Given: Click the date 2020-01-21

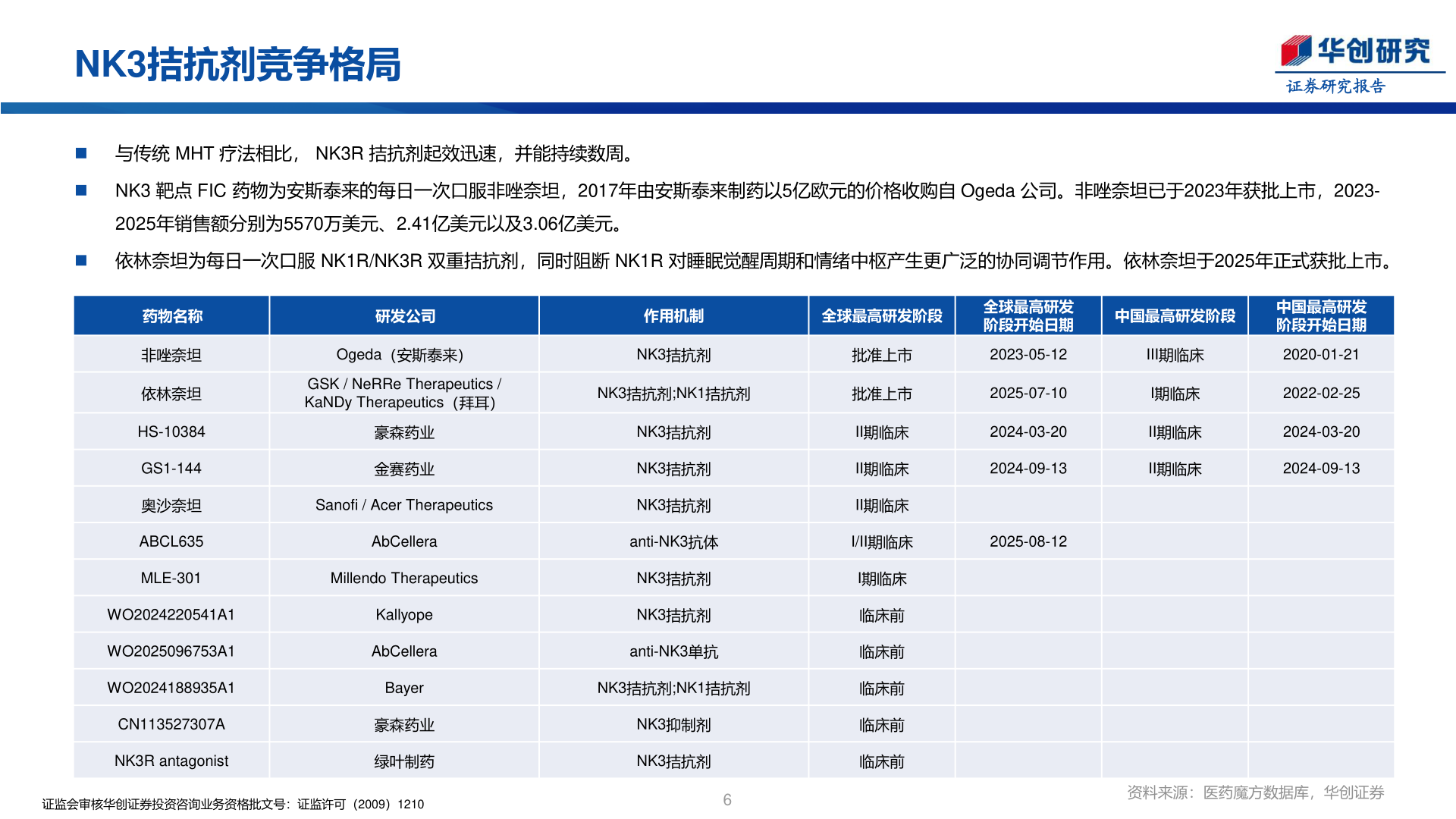Looking at the screenshot, I should pyautogui.click(x=1321, y=355).
